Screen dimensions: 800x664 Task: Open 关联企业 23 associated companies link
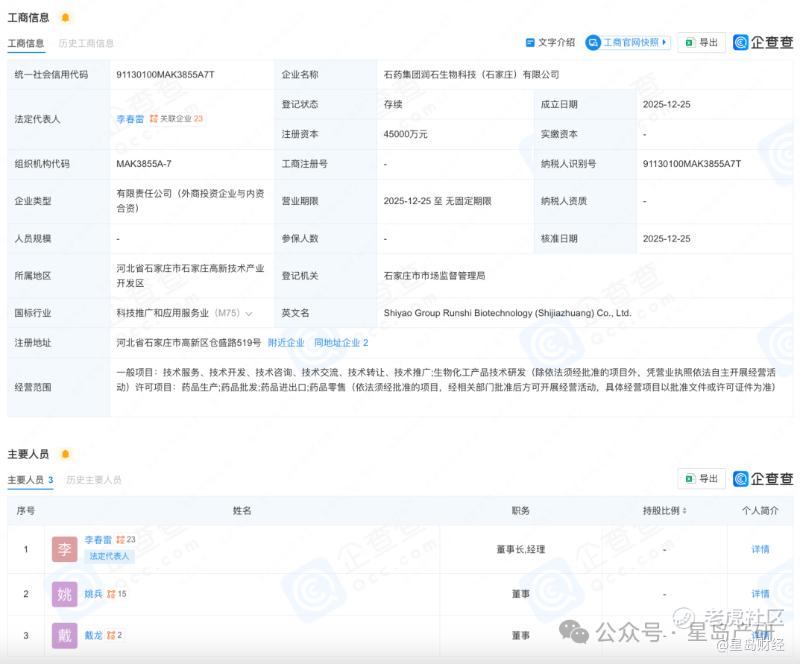(x=177, y=118)
